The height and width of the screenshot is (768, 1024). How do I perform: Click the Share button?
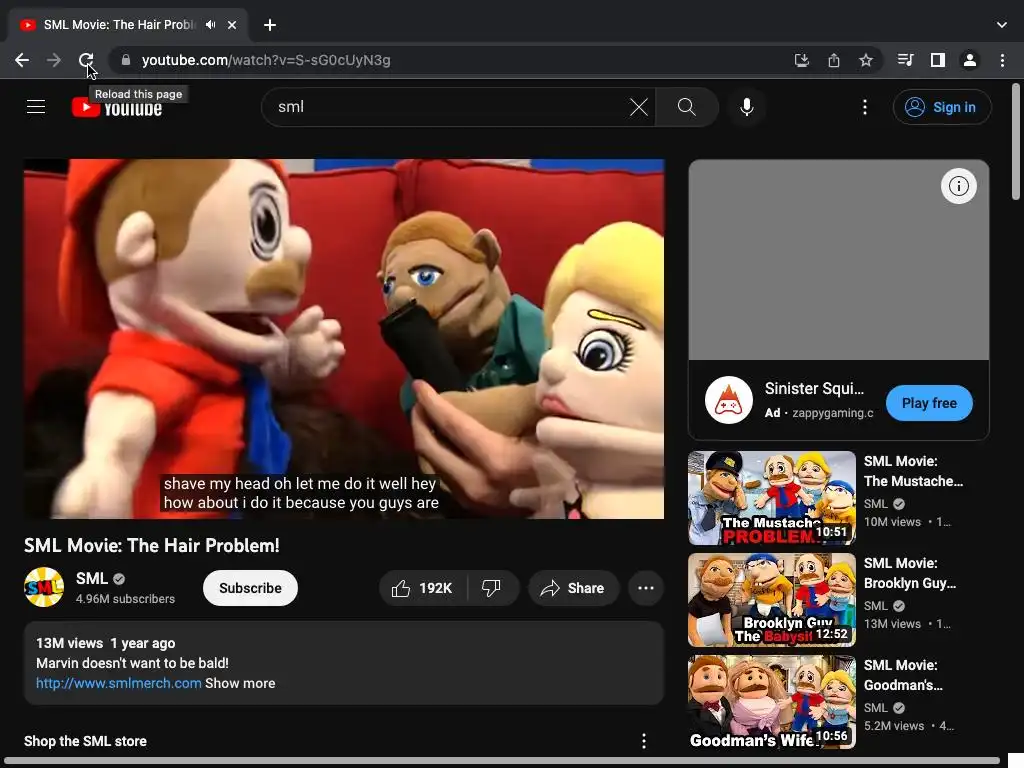click(573, 588)
